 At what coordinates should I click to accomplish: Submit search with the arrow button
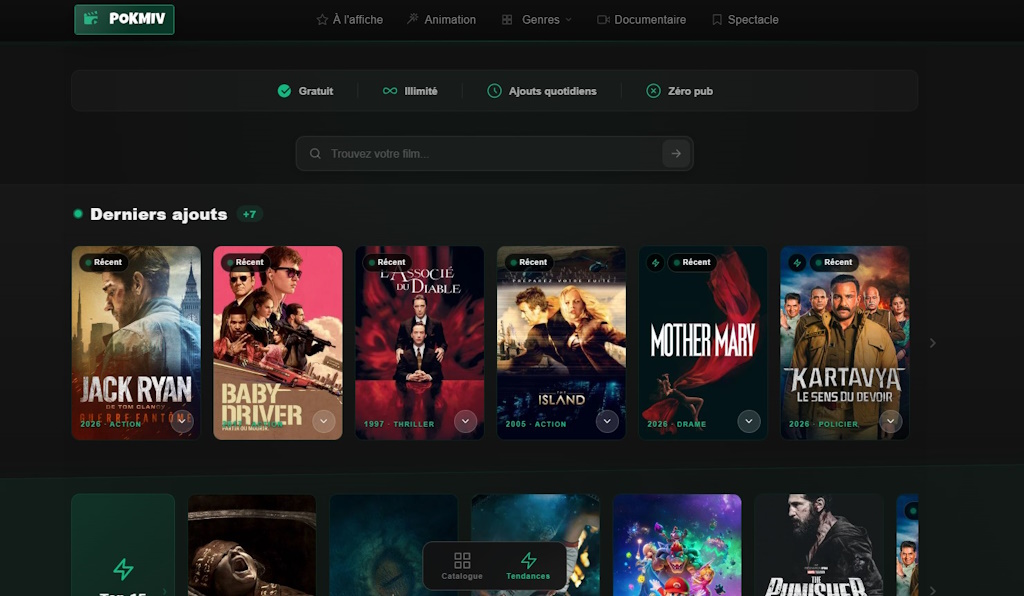[x=676, y=153]
